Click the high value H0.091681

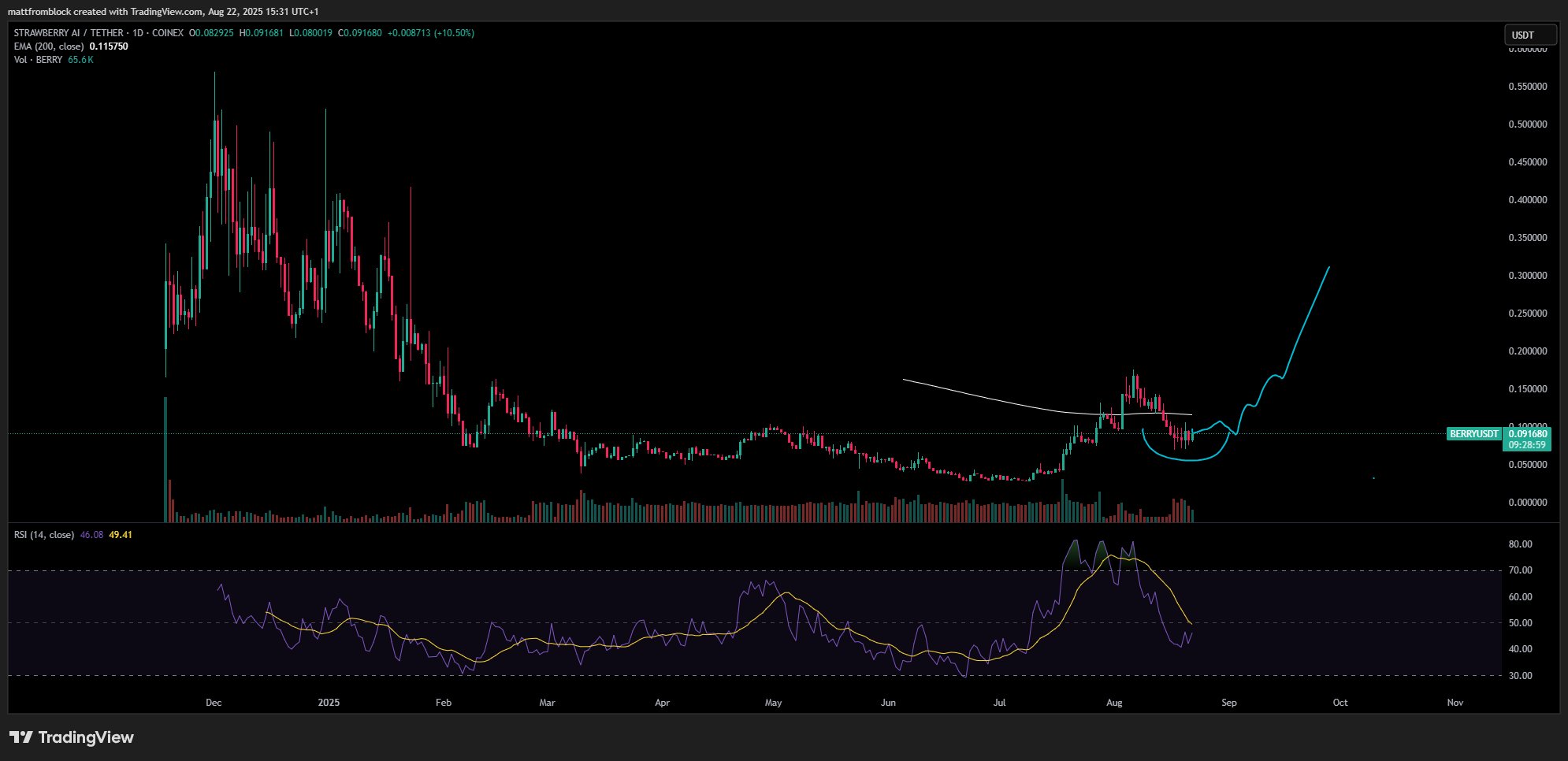[262, 33]
